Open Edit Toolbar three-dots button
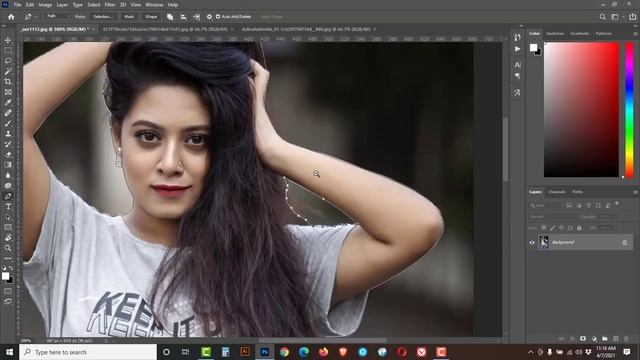 point(8,258)
